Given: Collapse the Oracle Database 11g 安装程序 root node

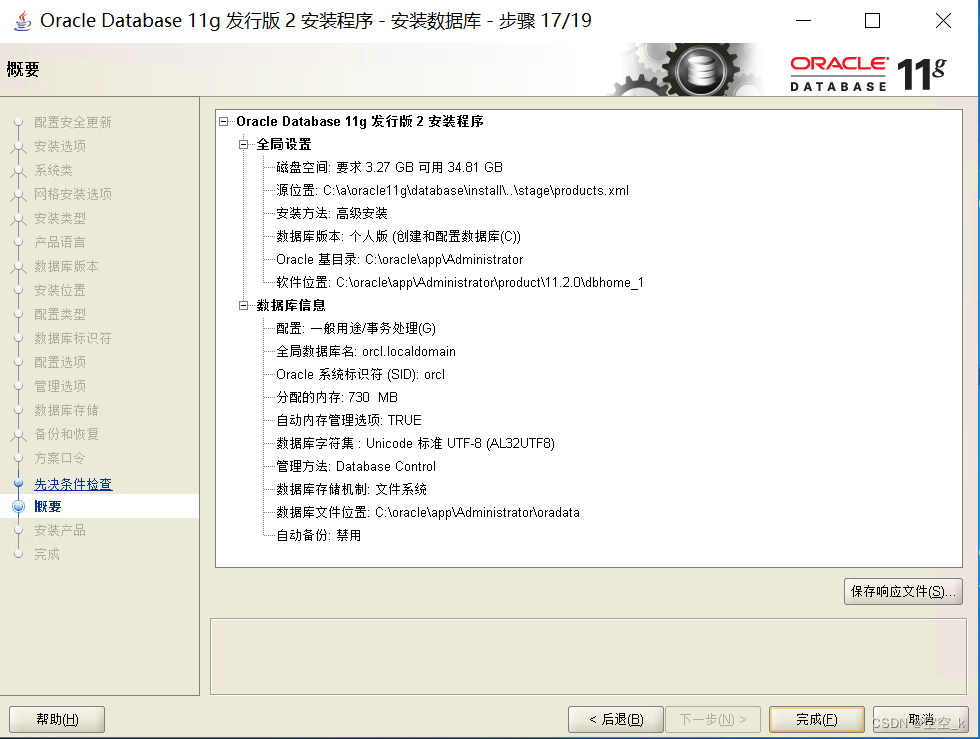Looking at the screenshot, I should click(x=222, y=121).
